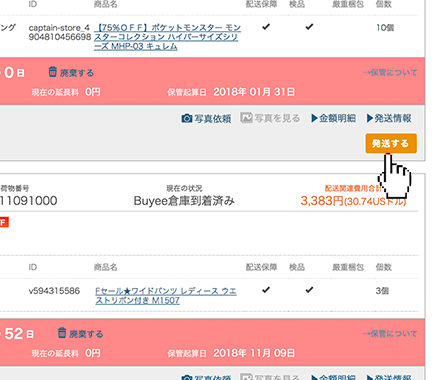Image resolution: width=435 pixels, height=380 pixels.
Task: Click the quantity 10個
Action: (385, 28)
